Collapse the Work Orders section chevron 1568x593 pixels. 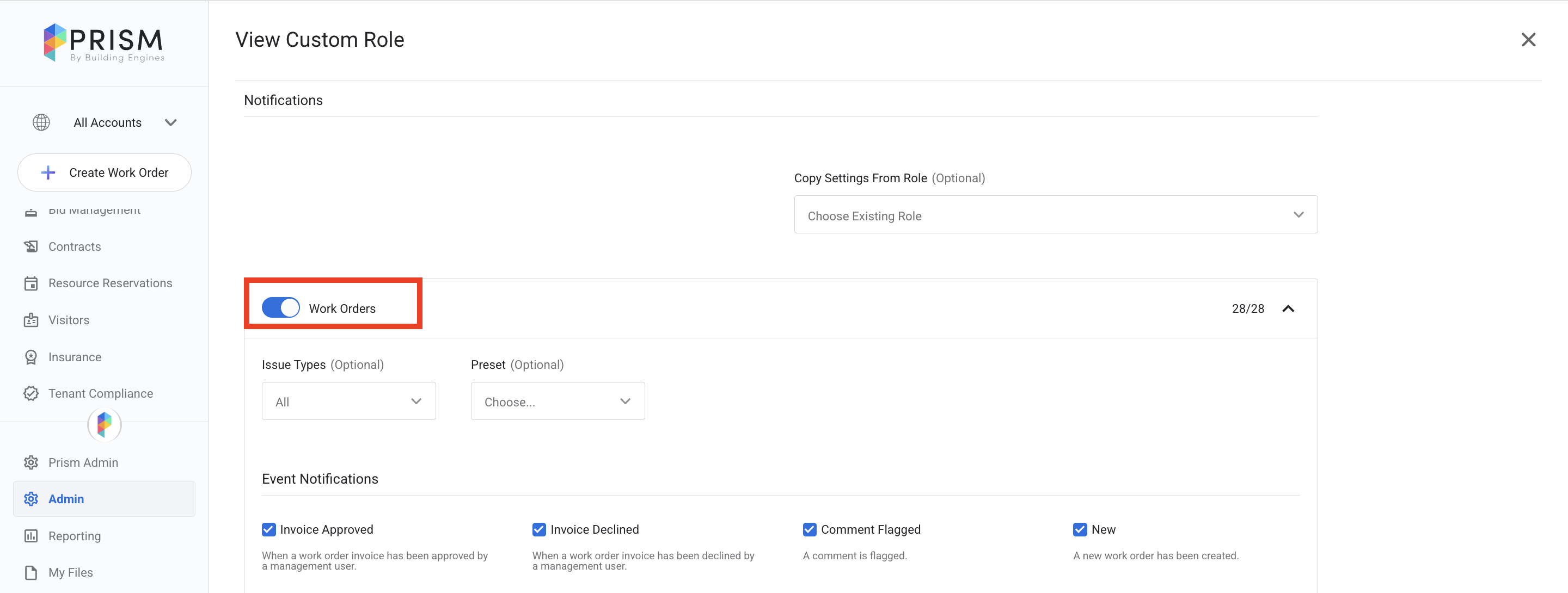tap(1288, 308)
